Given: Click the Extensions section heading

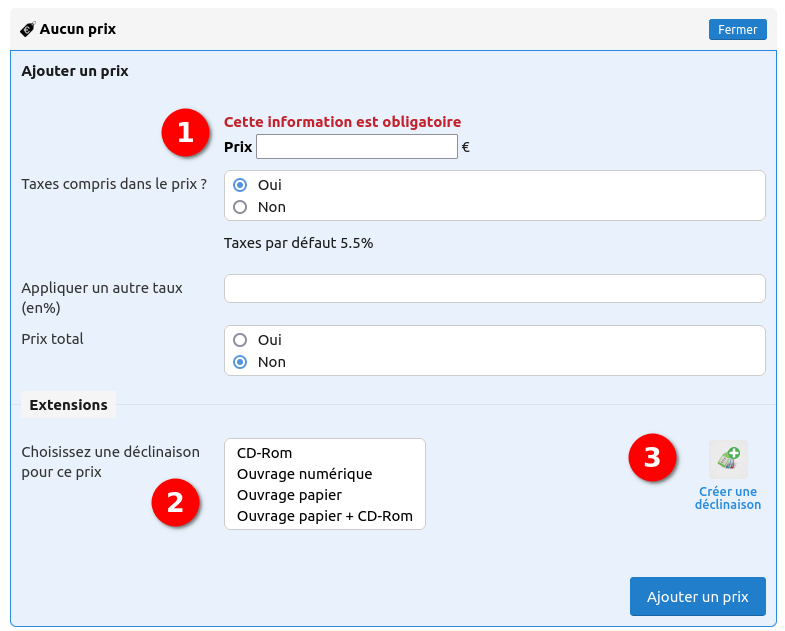Looking at the screenshot, I should pyautogui.click(x=69, y=405).
